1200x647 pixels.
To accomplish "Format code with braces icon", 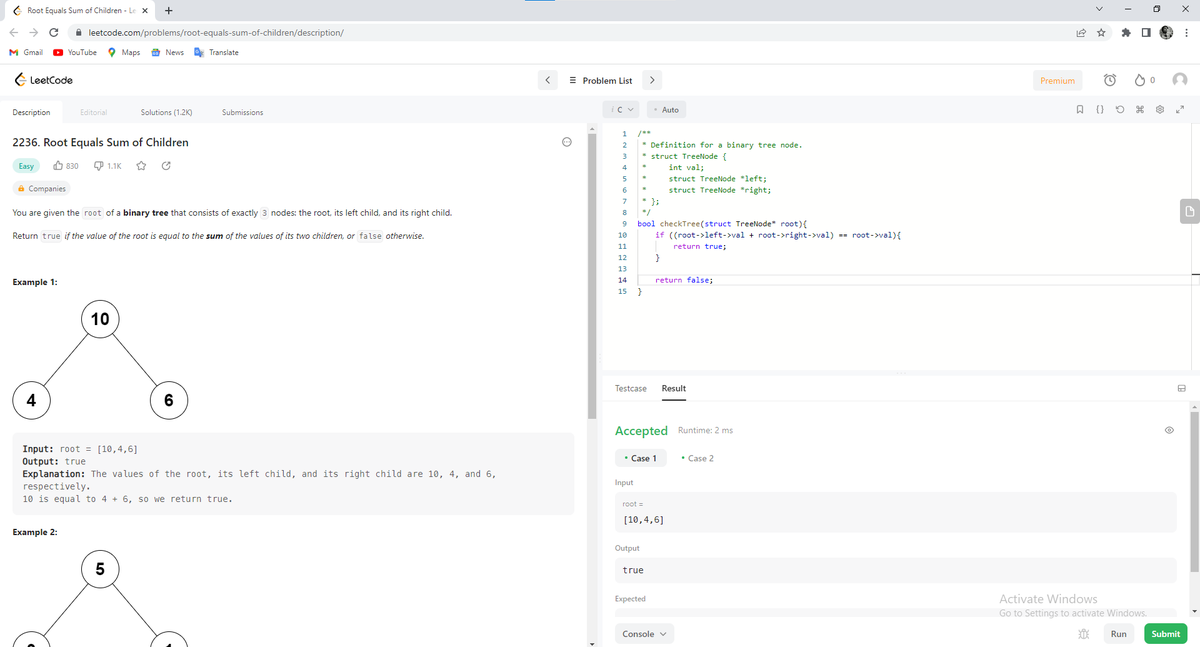I will tap(1100, 109).
